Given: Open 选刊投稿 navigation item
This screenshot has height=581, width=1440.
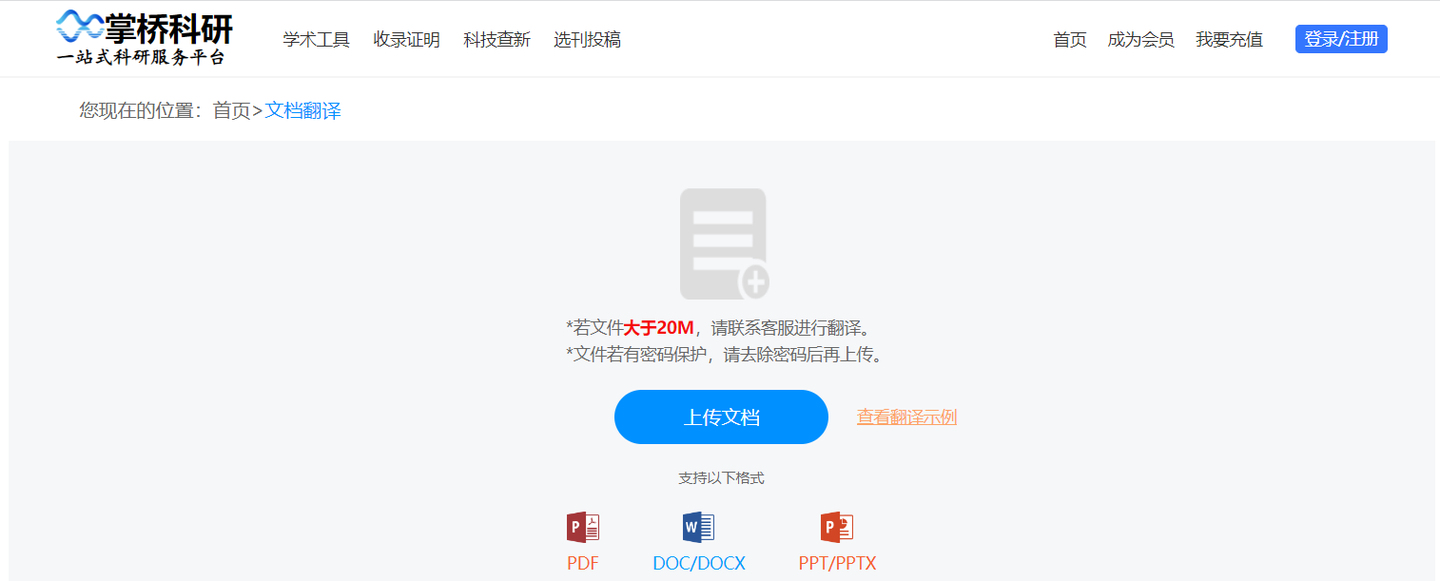Looking at the screenshot, I should pyautogui.click(x=587, y=40).
